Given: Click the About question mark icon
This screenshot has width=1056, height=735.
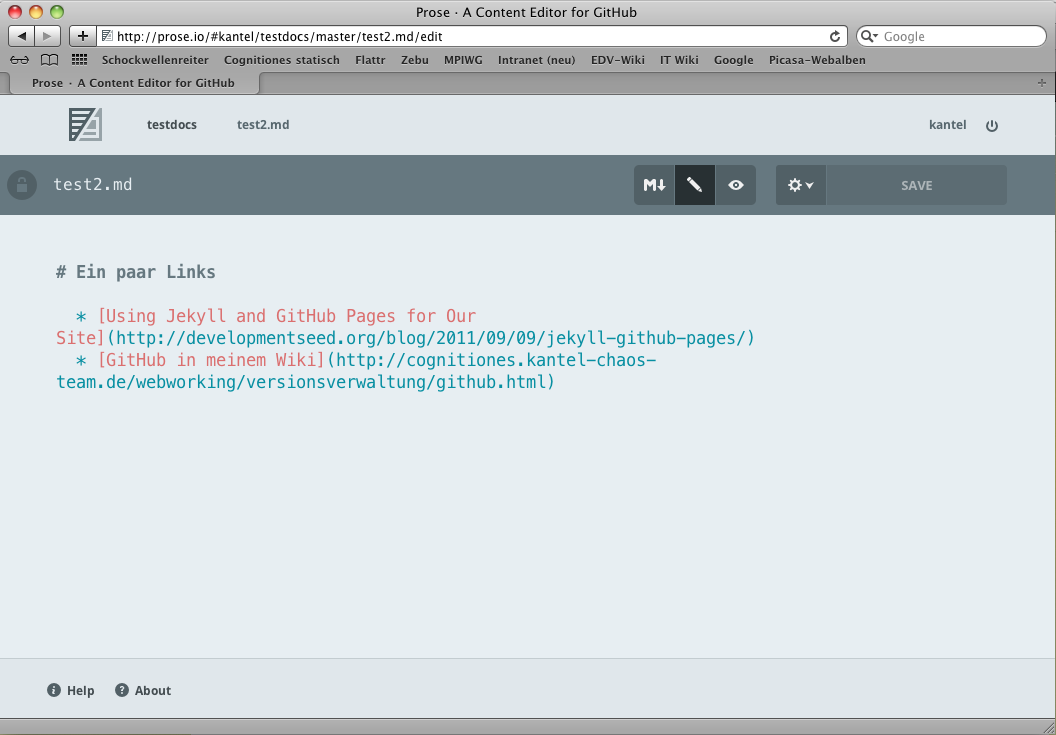Looking at the screenshot, I should tap(122, 690).
